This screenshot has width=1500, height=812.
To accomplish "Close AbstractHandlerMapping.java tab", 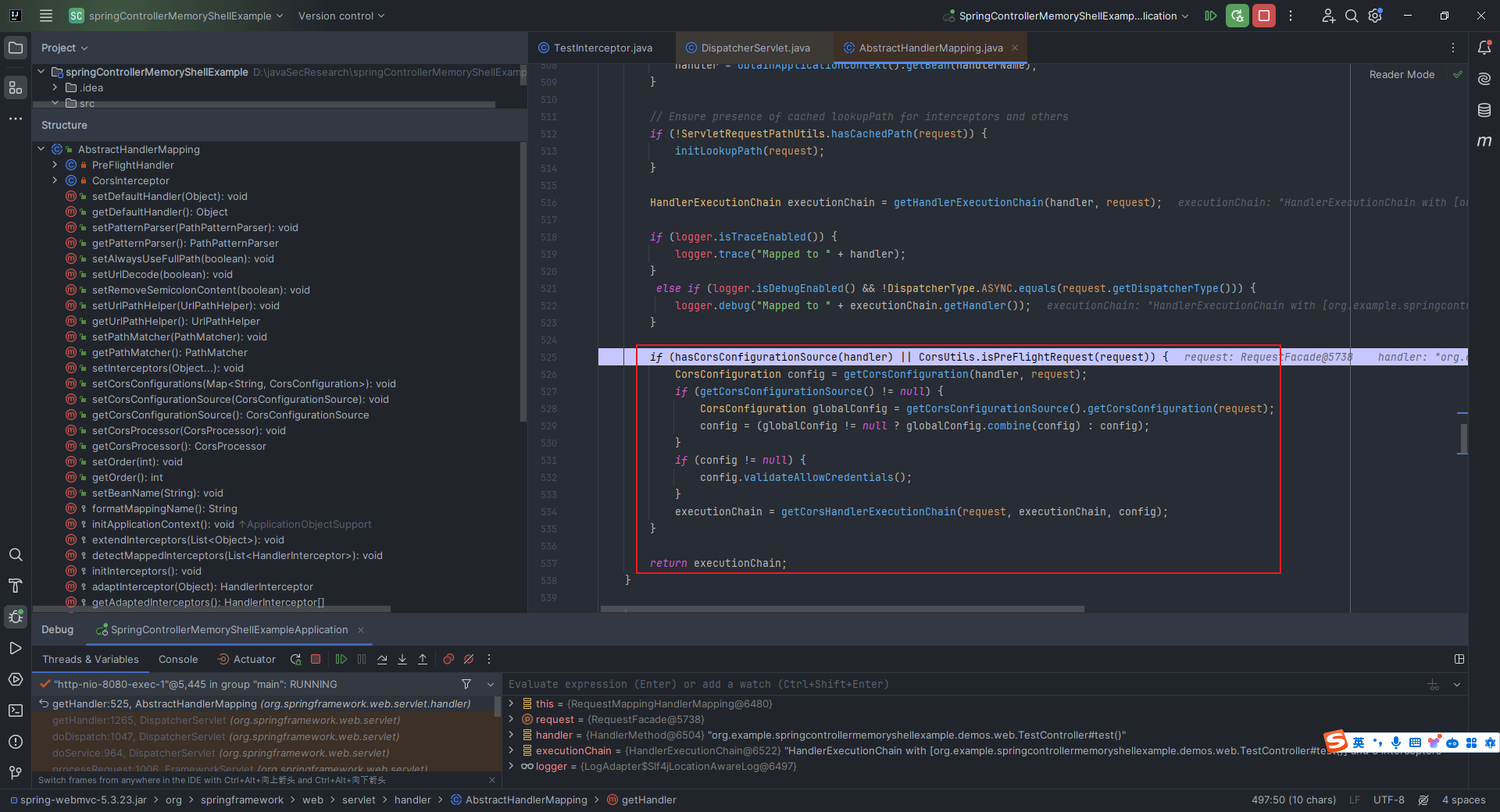I will [x=1015, y=48].
